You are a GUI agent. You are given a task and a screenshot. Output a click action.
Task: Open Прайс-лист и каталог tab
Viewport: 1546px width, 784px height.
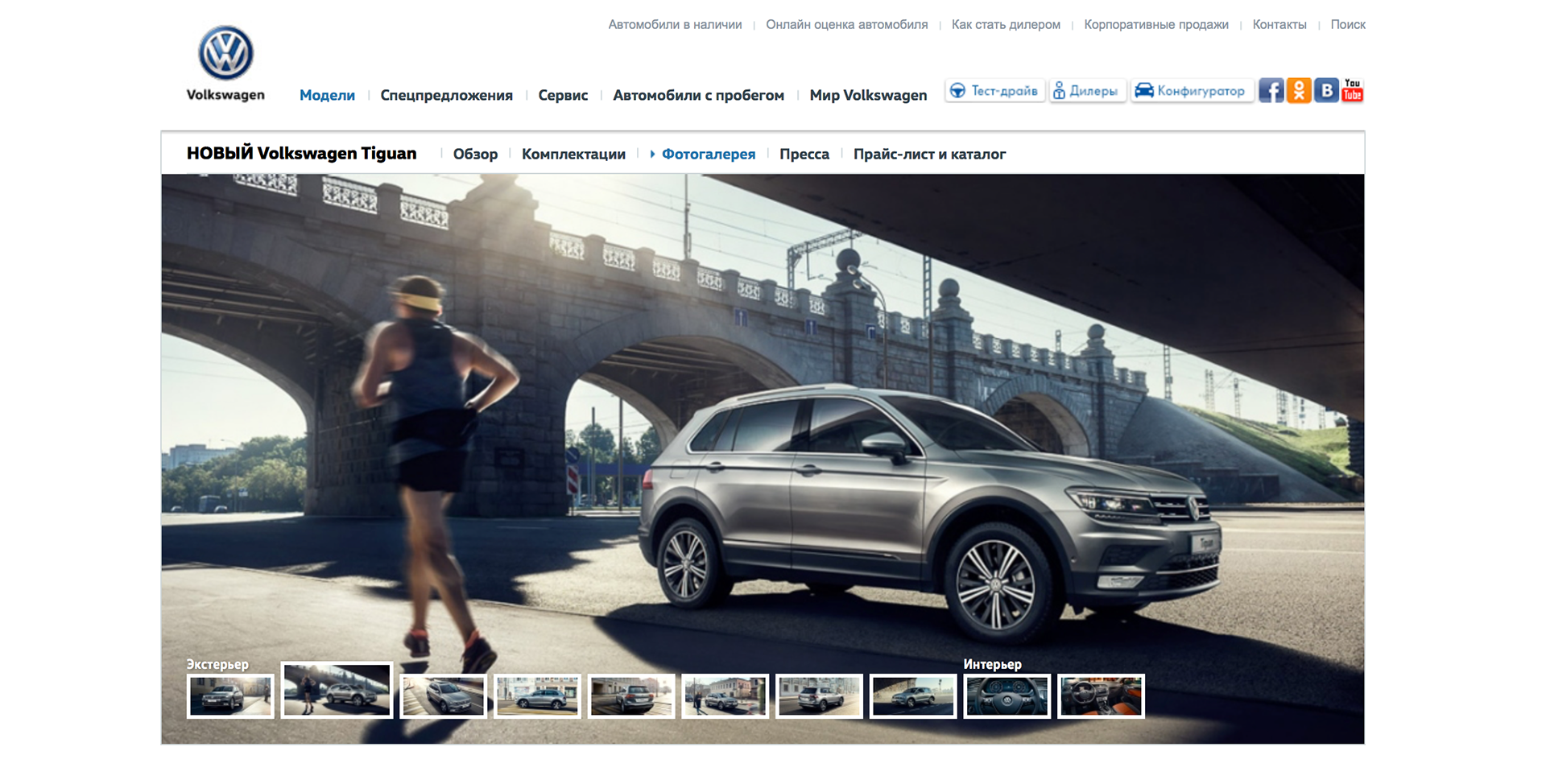929,154
